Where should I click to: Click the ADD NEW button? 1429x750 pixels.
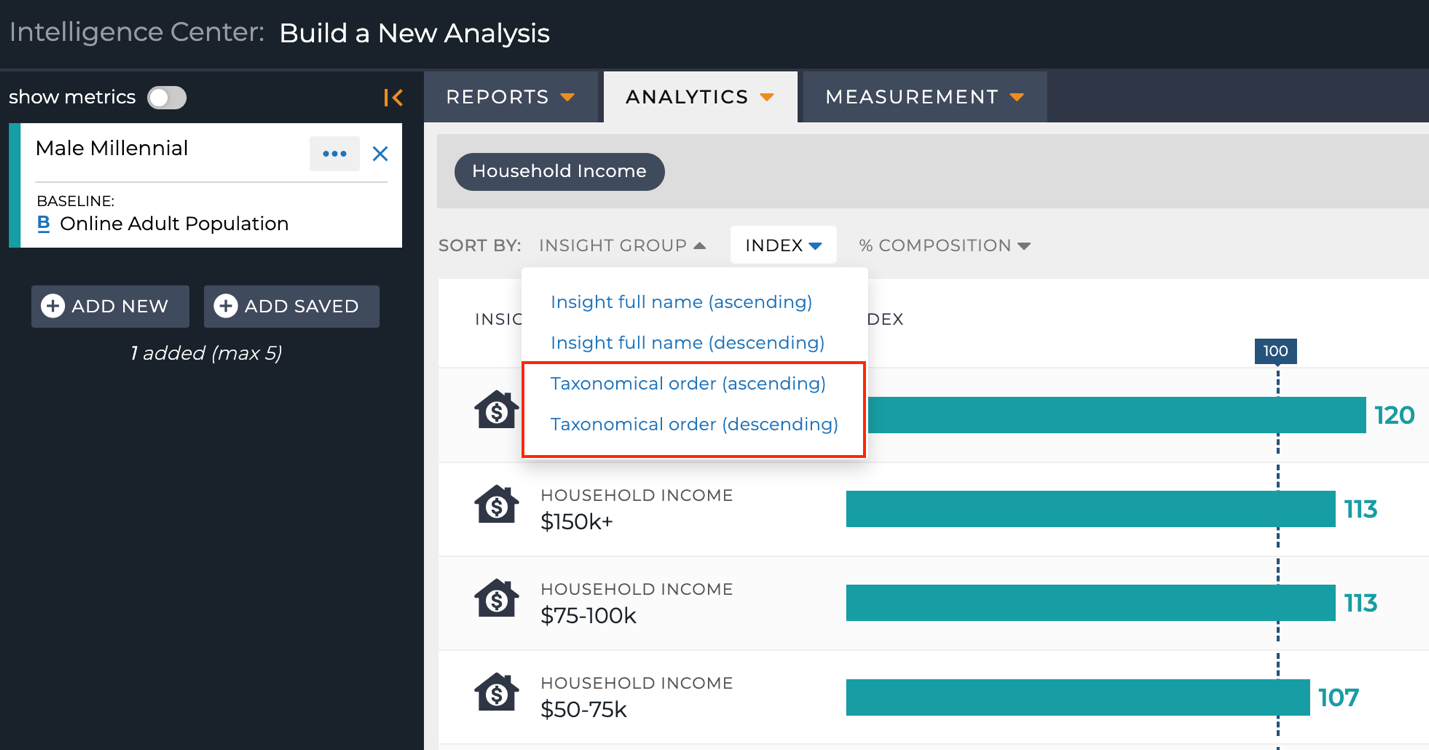(x=110, y=306)
